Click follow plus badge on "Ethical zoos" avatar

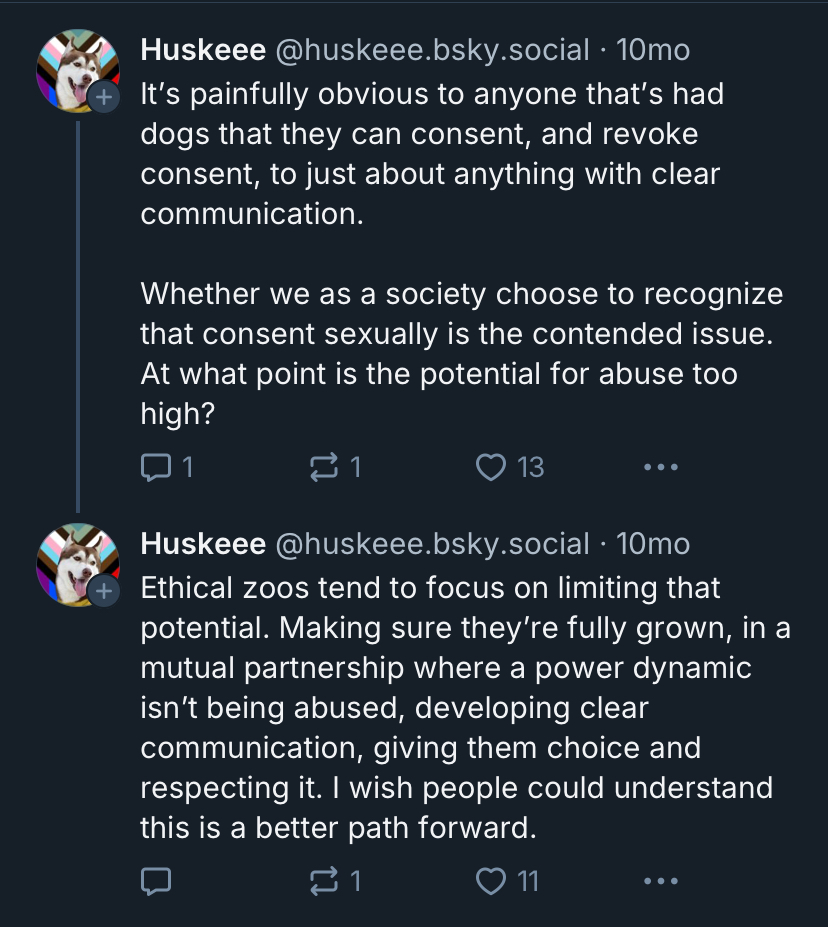(x=103, y=591)
